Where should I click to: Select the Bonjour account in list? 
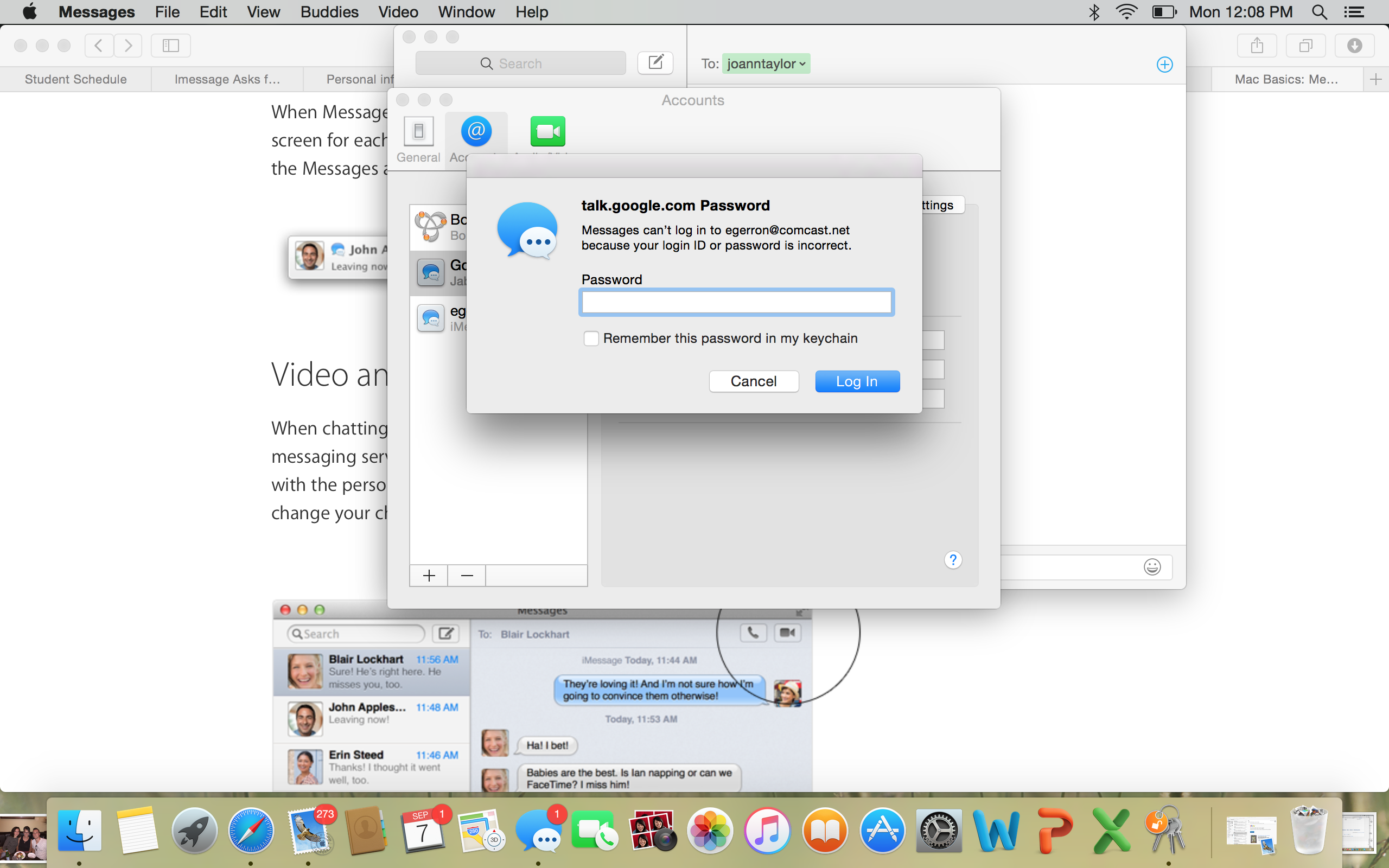click(x=439, y=227)
